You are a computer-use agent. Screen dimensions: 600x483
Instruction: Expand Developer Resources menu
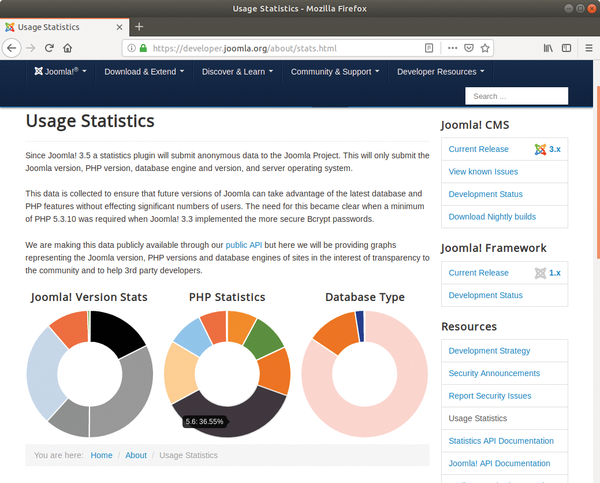point(440,72)
